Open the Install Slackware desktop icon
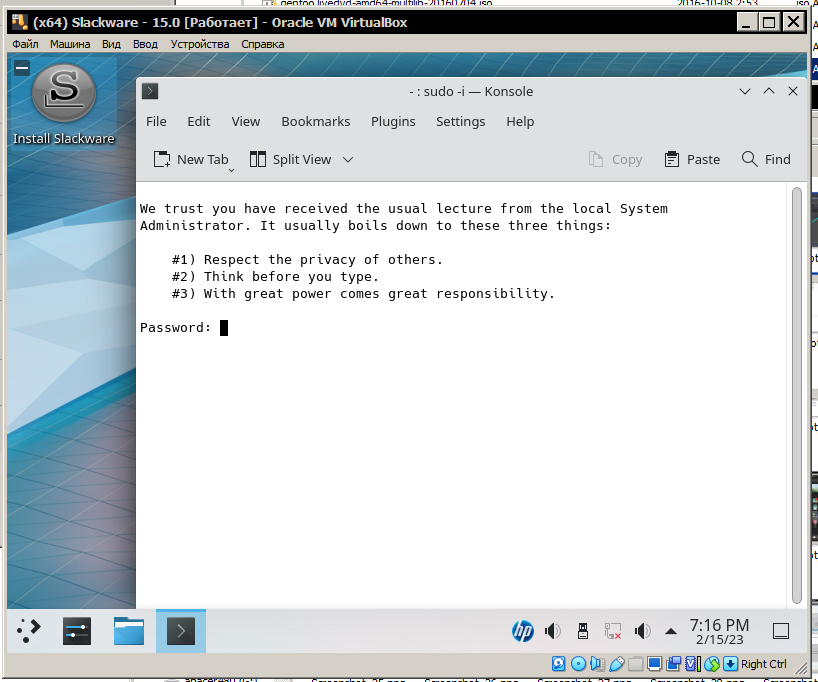The width and height of the screenshot is (818, 682). pos(64,104)
